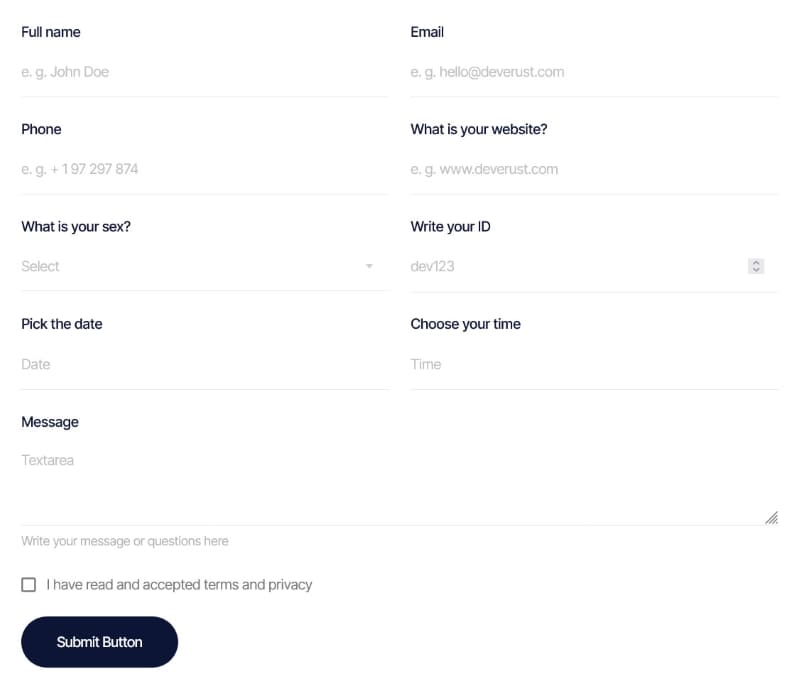
Task: Click the caret arrow in the Select box
Action: pyautogui.click(x=369, y=266)
